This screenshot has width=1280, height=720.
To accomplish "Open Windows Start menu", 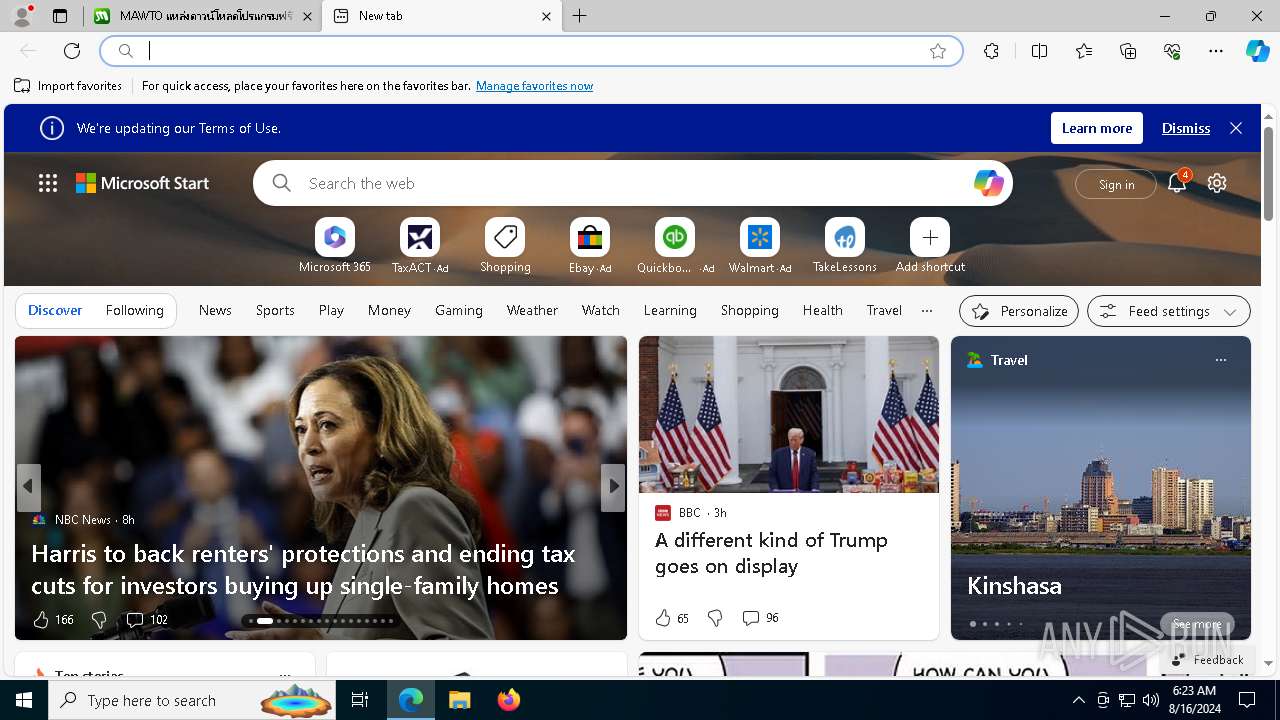I will coord(24,700).
